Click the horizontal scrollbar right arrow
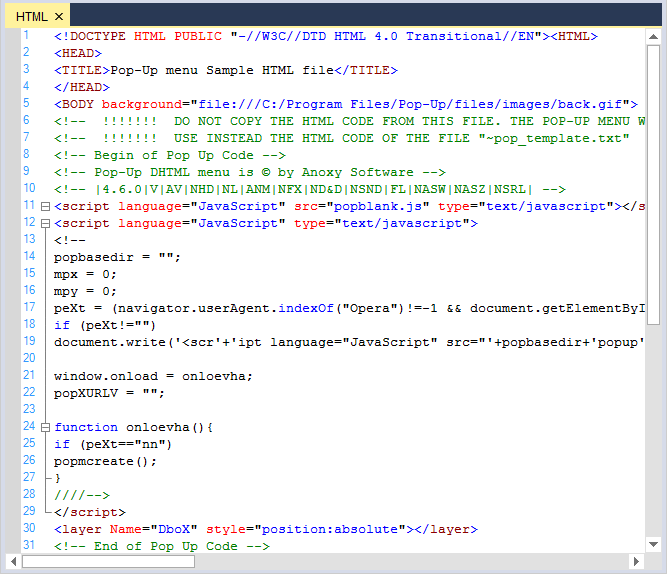The height and width of the screenshot is (574, 667). [x=636, y=562]
